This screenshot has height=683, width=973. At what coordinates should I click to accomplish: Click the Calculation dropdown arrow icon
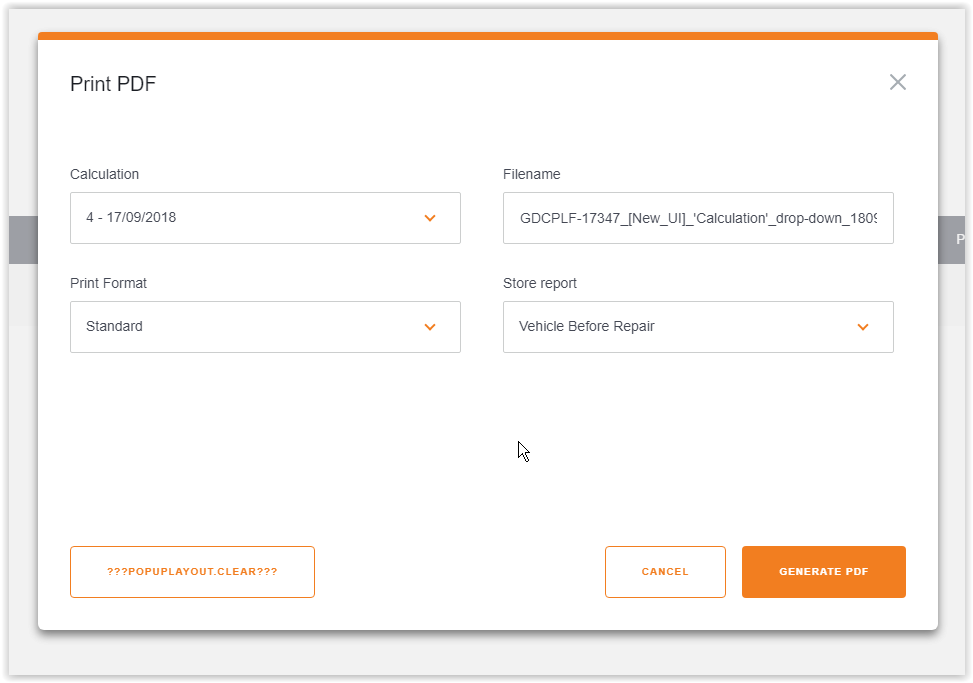click(x=430, y=218)
